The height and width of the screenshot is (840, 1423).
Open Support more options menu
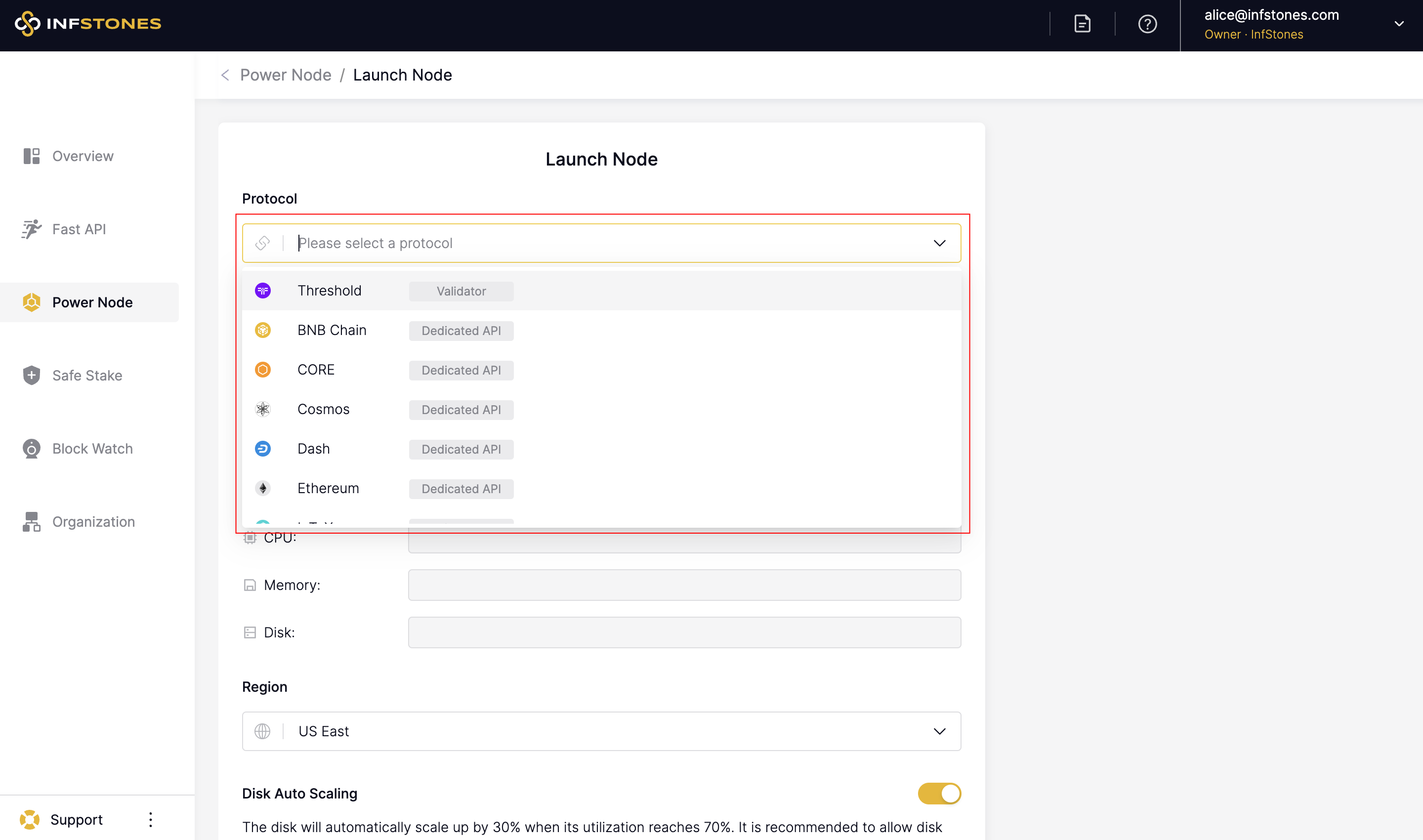click(x=151, y=819)
